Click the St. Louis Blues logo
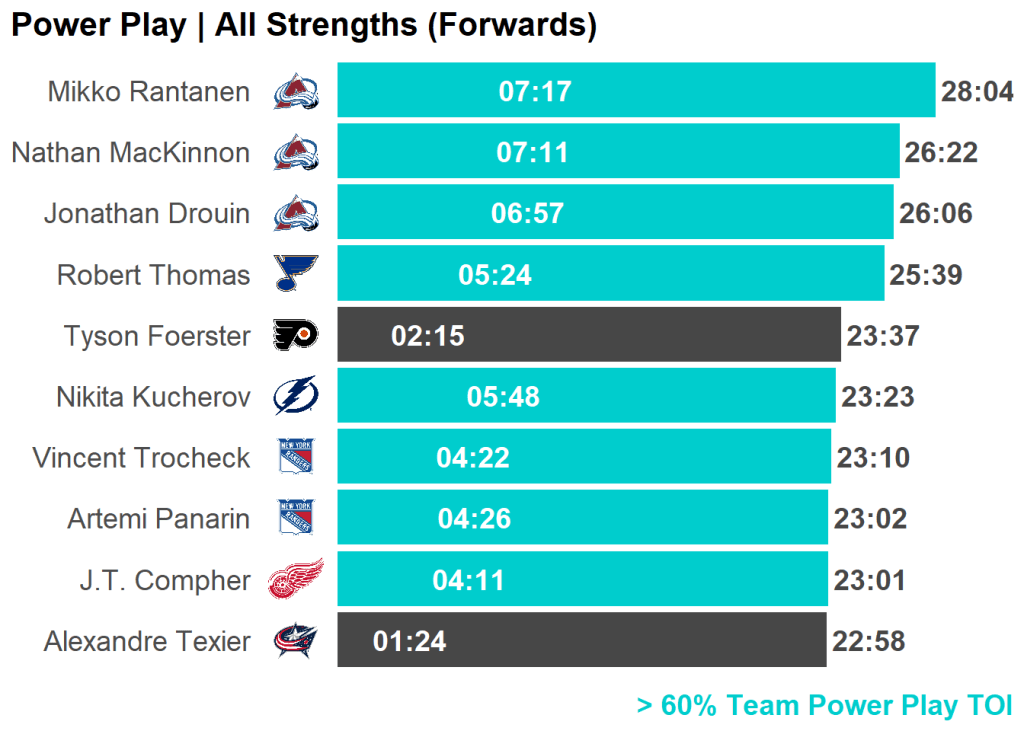This screenshot has width=1024, height=731. coord(296,274)
